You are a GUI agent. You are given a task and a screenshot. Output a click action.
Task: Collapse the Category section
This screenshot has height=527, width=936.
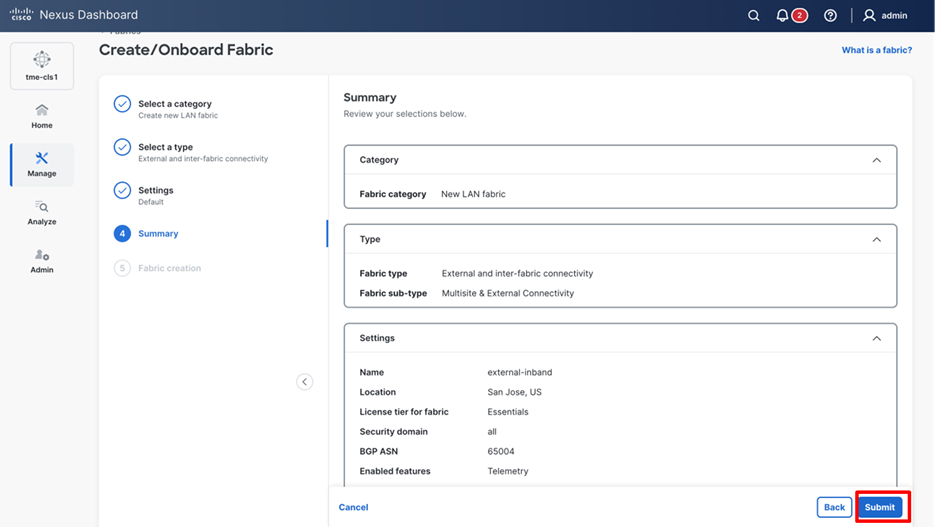tap(876, 160)
